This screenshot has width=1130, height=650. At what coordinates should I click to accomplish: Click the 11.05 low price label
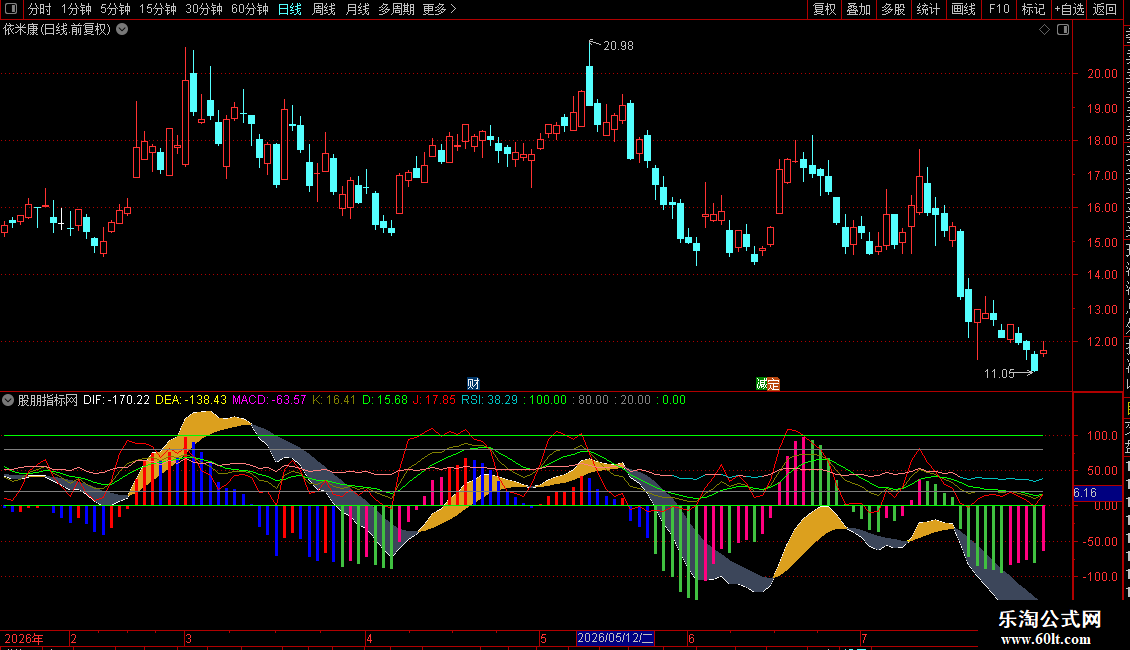pos(999,373)
